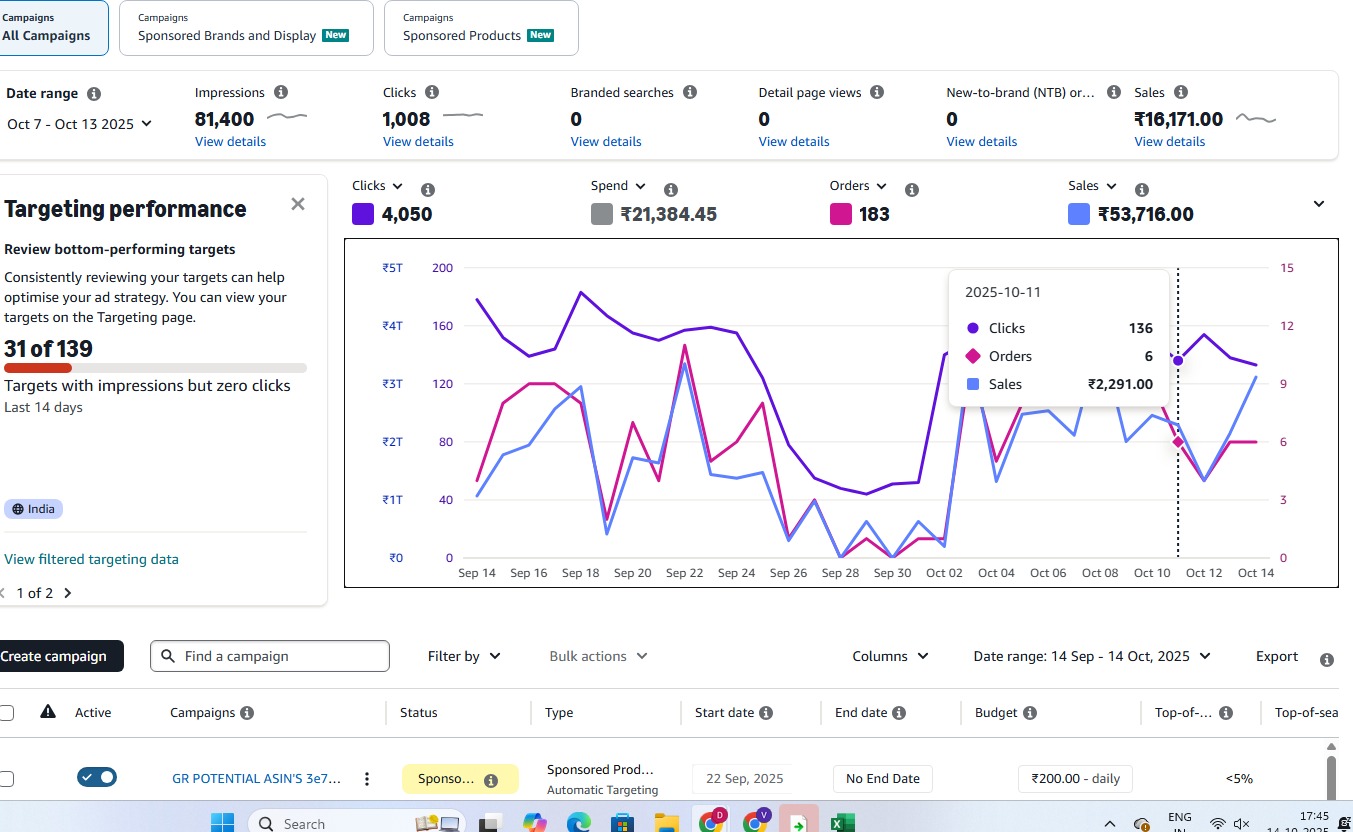
Task: Open Excel from the Windows taskbar
Action: tap(842, 823)
